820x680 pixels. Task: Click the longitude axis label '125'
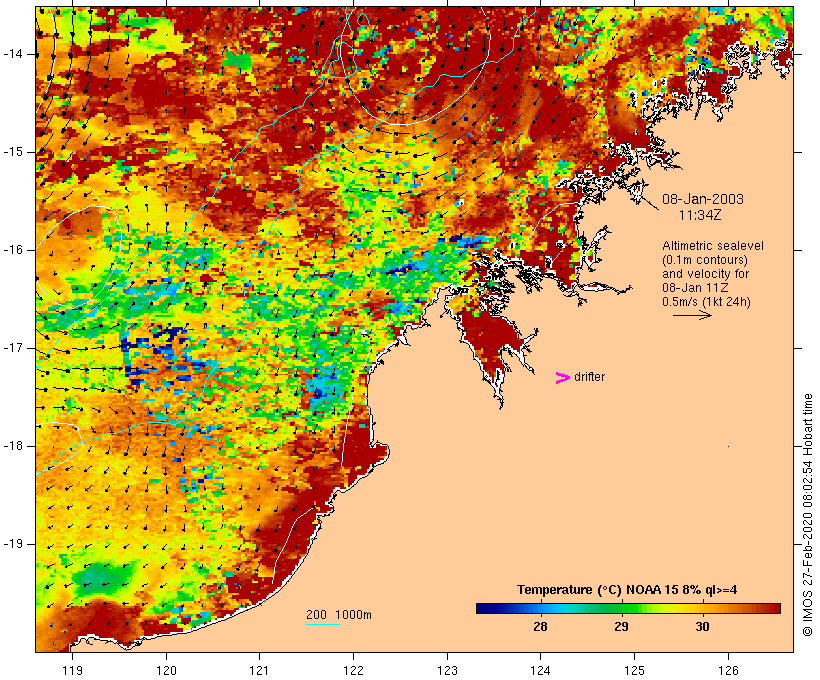click(634, 671)
